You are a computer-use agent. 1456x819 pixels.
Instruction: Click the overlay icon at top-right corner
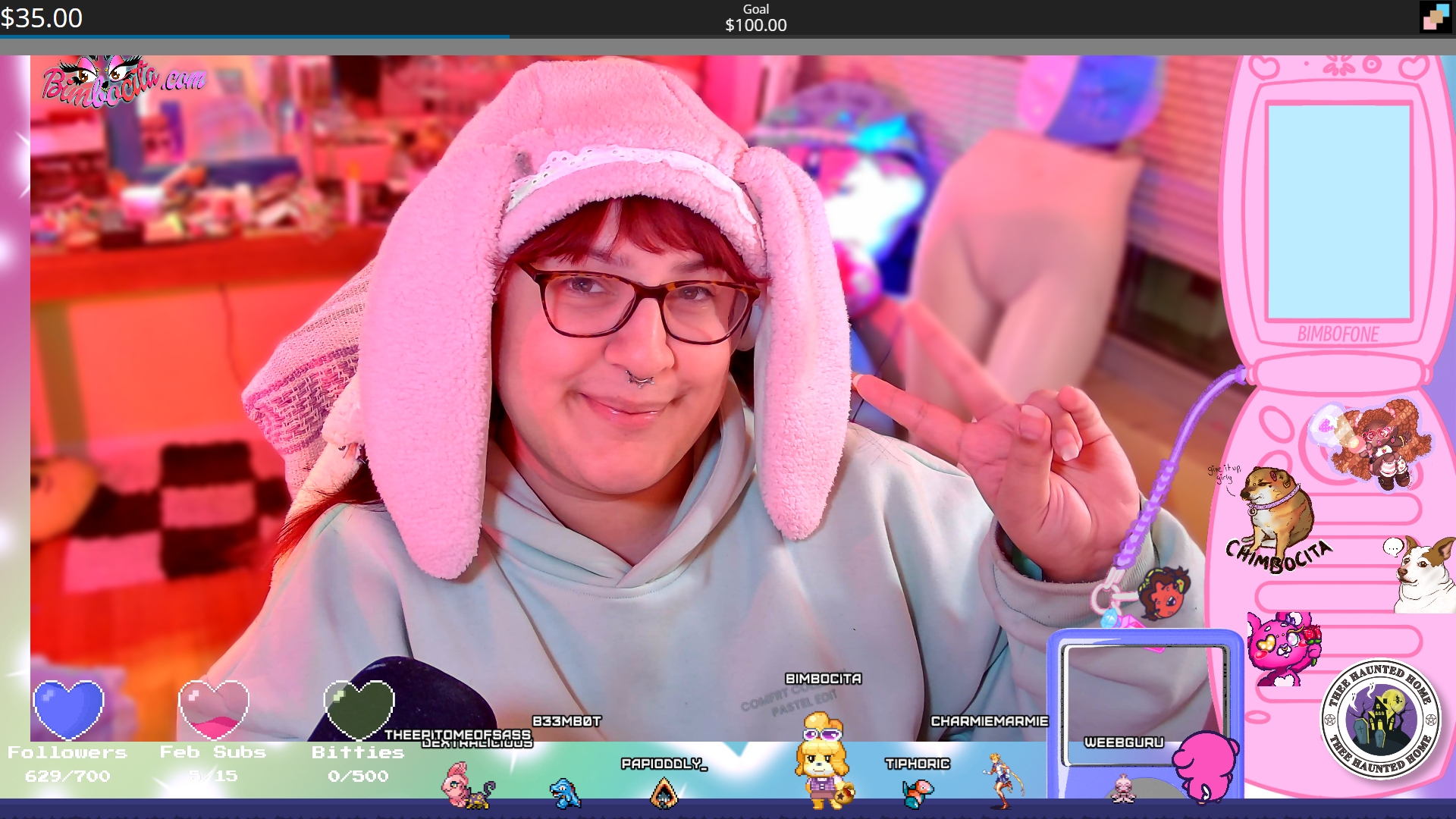[1435, 17]
